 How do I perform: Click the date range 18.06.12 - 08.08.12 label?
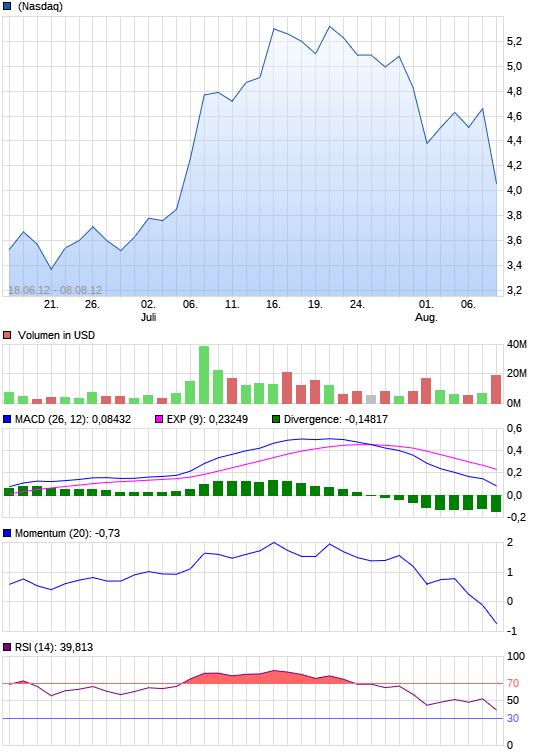pyautogui.click(x=55, y=290)
